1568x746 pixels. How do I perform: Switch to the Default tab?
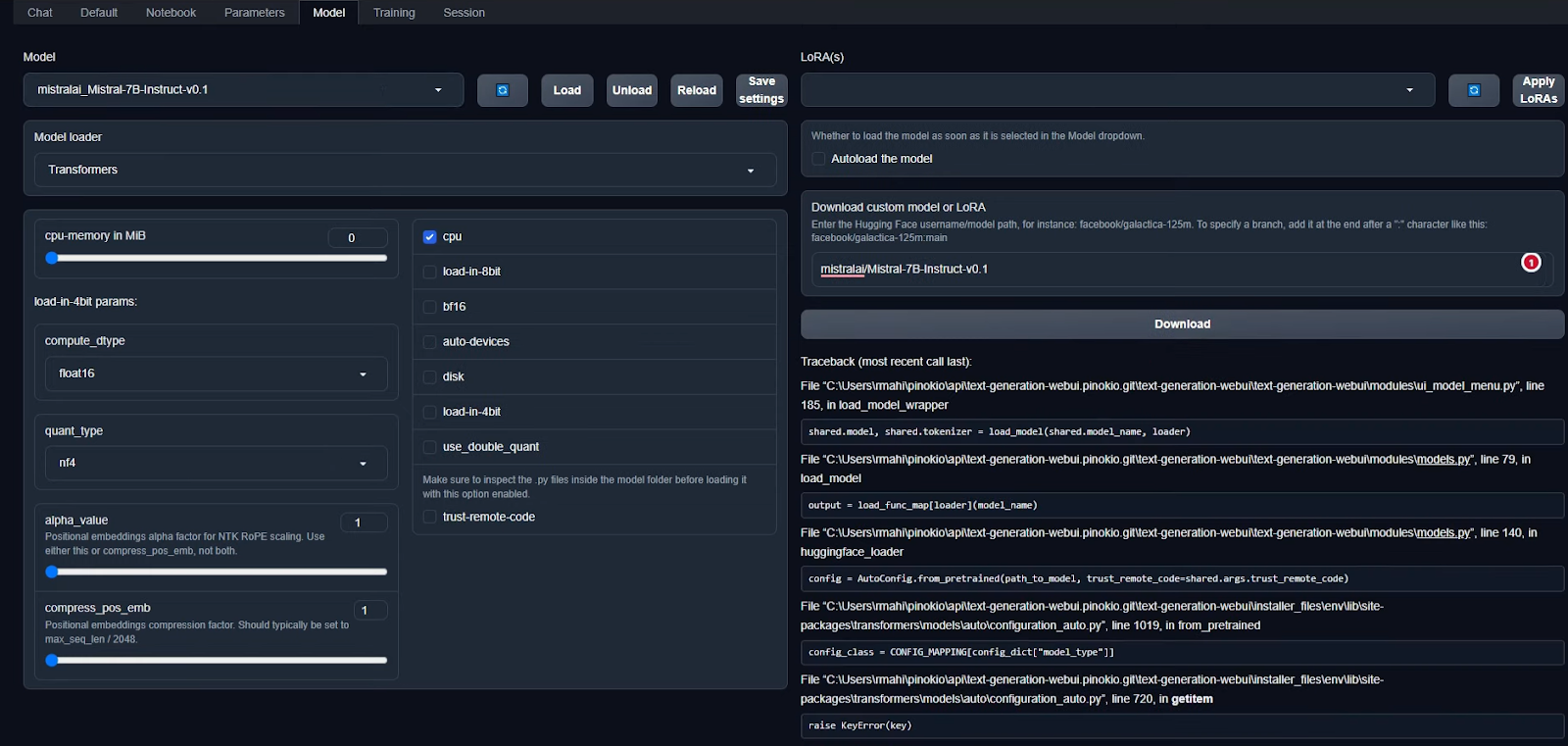pos(99,13)
